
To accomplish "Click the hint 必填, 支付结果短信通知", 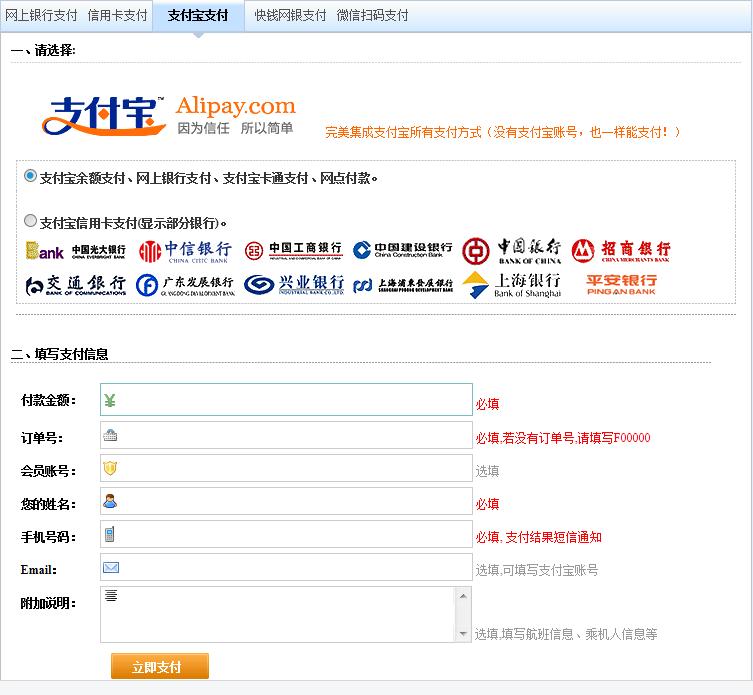I will point(538,537).
